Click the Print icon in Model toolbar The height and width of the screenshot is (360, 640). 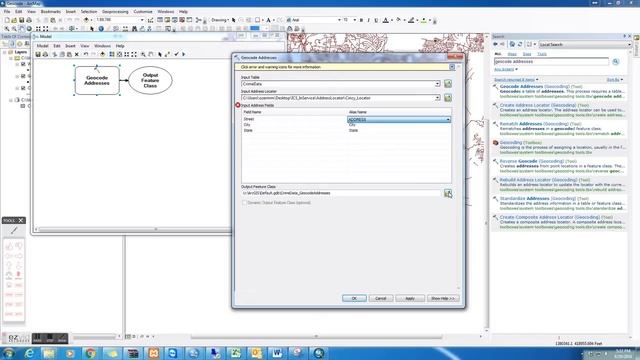point(45,54)
